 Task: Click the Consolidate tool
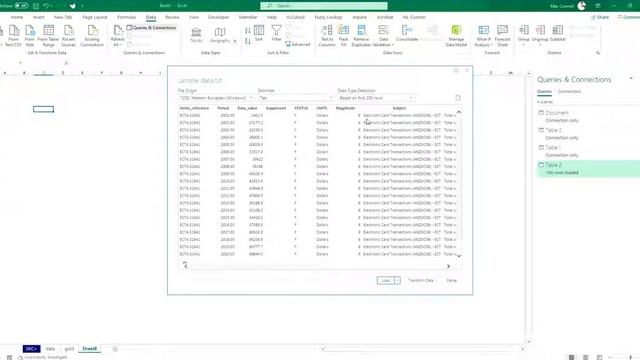point(407,33)
